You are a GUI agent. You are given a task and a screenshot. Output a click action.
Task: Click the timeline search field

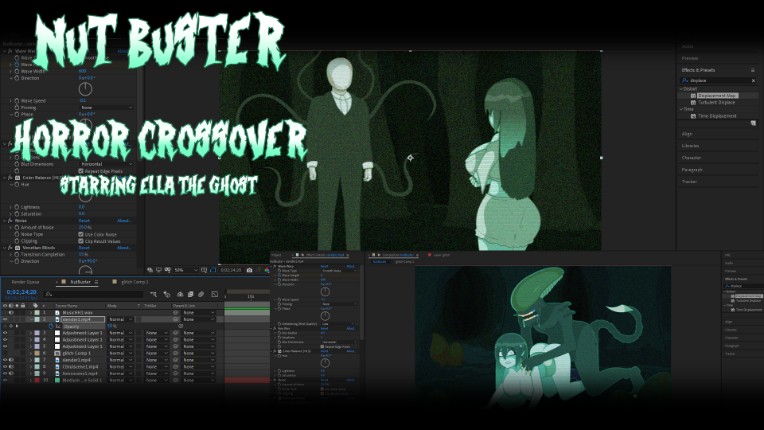pyautogui.click(x=95, y=294)
